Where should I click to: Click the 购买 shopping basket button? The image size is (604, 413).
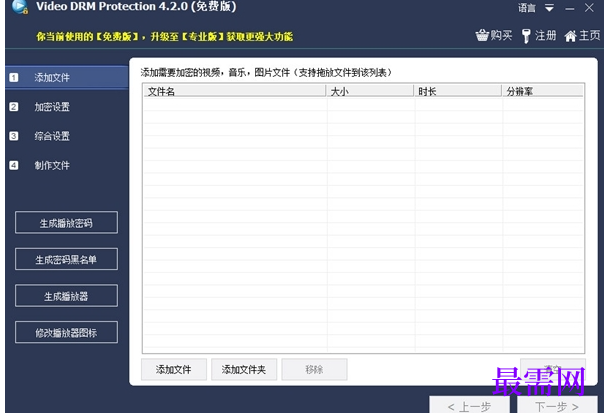pyautogui.click(x=494, y=36)
